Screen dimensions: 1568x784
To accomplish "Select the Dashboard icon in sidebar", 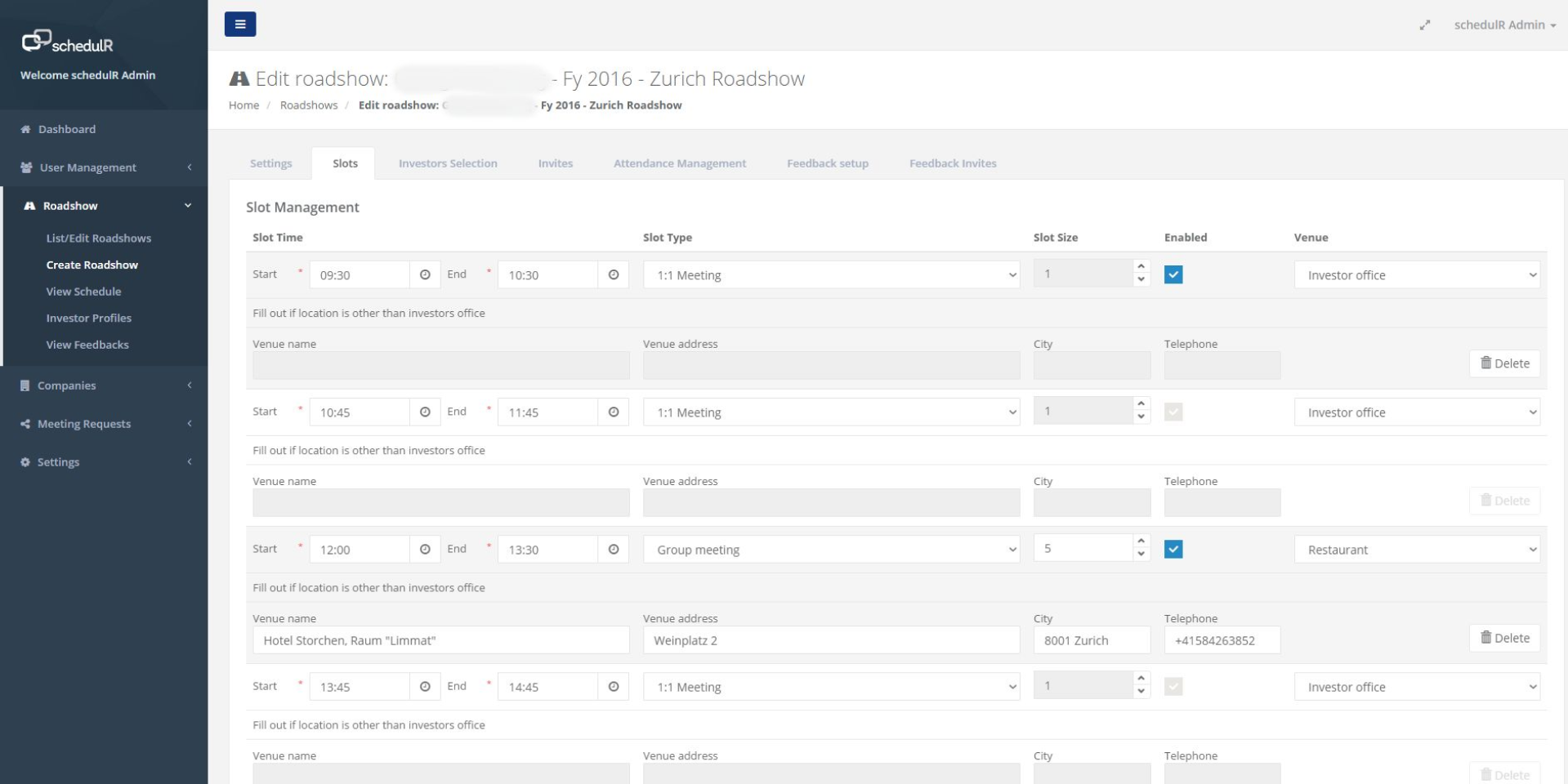I will tap(25, 128).
